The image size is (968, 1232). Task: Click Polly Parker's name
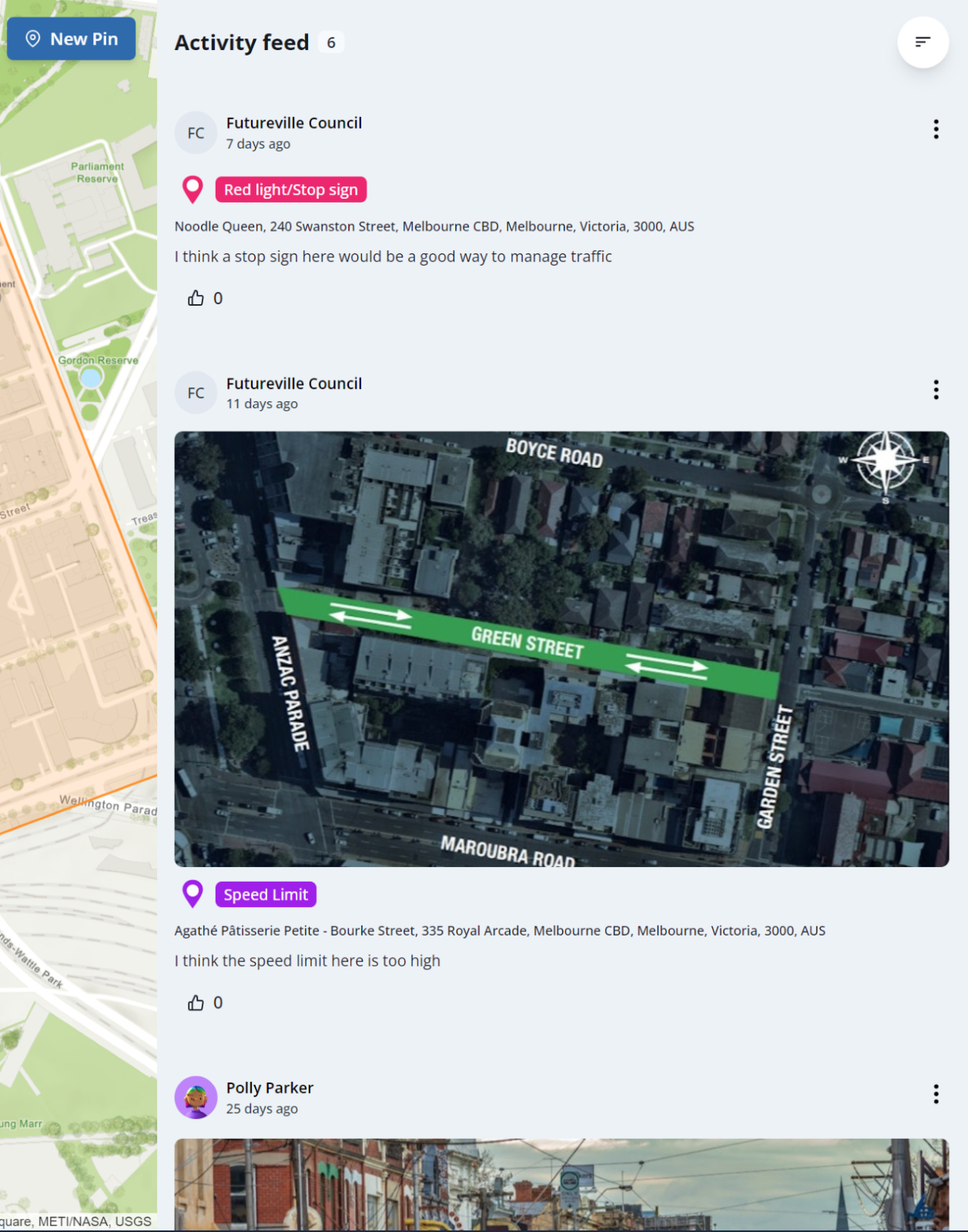point(270,1088)
